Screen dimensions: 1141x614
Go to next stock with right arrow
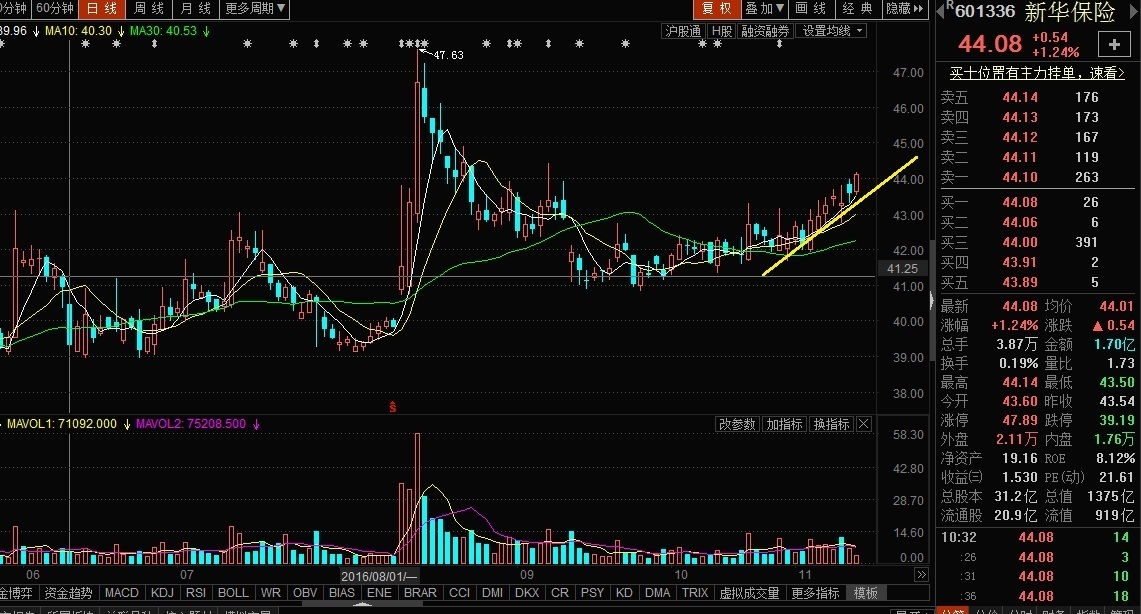(x=1134, y=11)
